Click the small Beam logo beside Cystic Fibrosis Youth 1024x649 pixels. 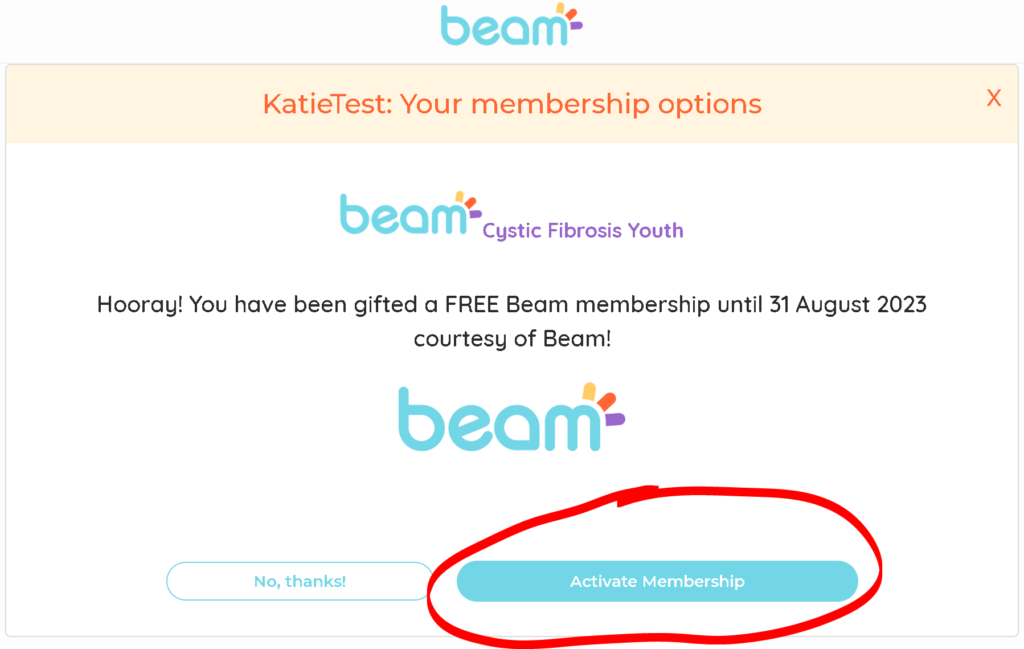point(411,213)
